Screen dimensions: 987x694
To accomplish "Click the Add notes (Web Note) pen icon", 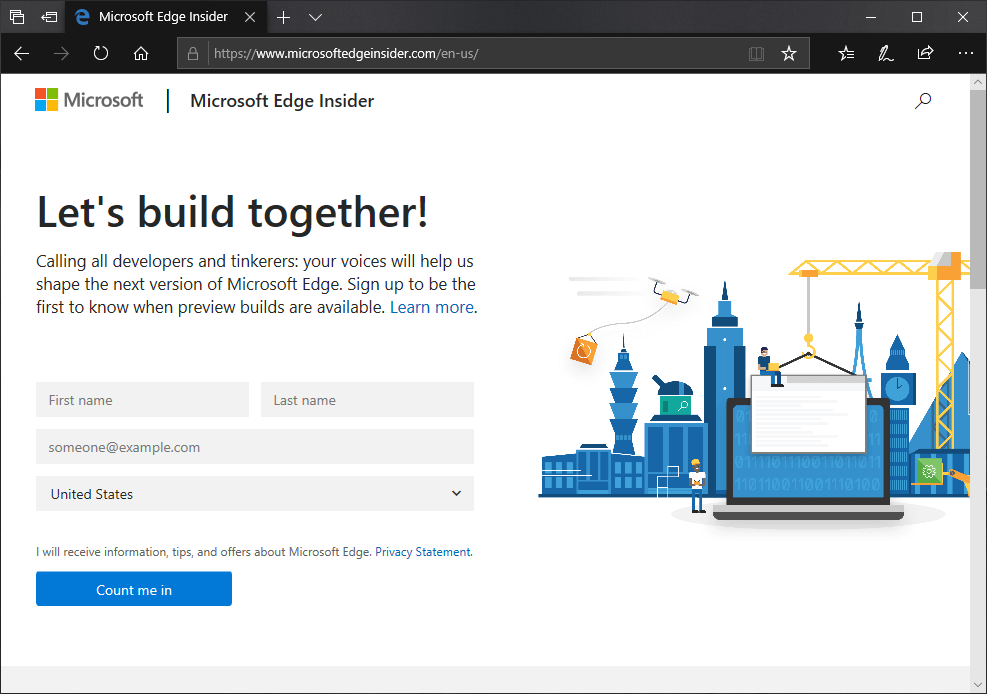I will point(884,53).
